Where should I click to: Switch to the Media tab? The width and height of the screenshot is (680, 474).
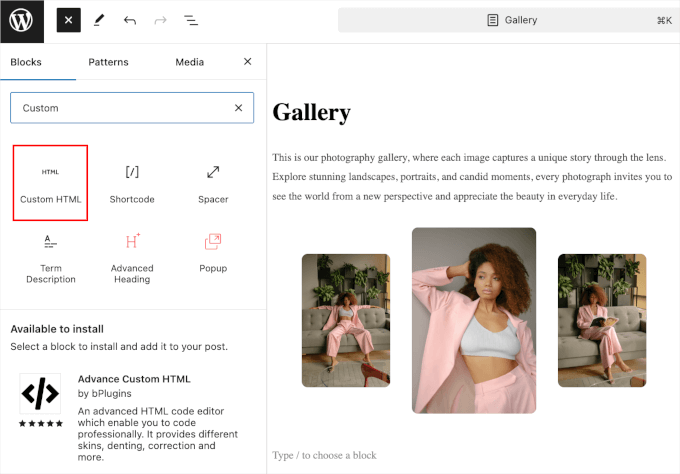click(x=190, y=62)
